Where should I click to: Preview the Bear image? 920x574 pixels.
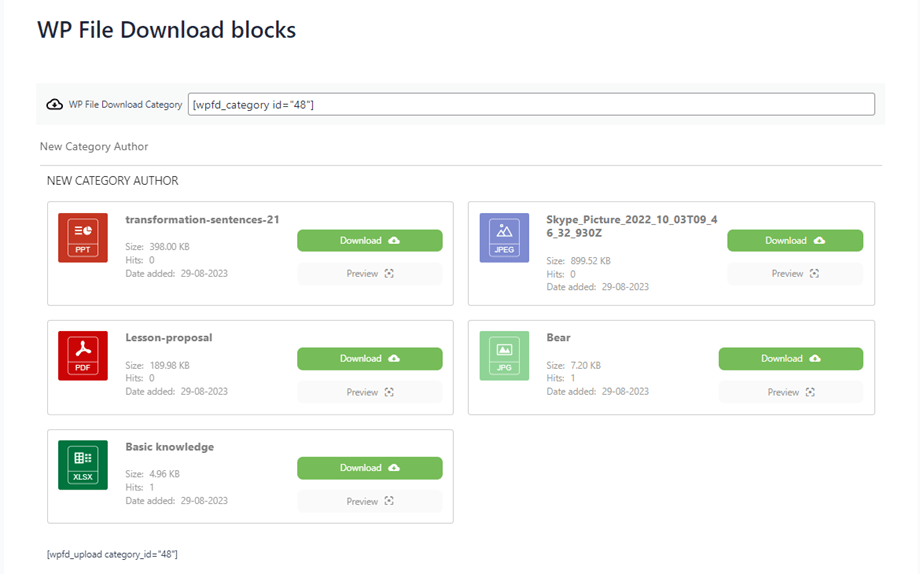pyautogui.click(x=790, y=393)
